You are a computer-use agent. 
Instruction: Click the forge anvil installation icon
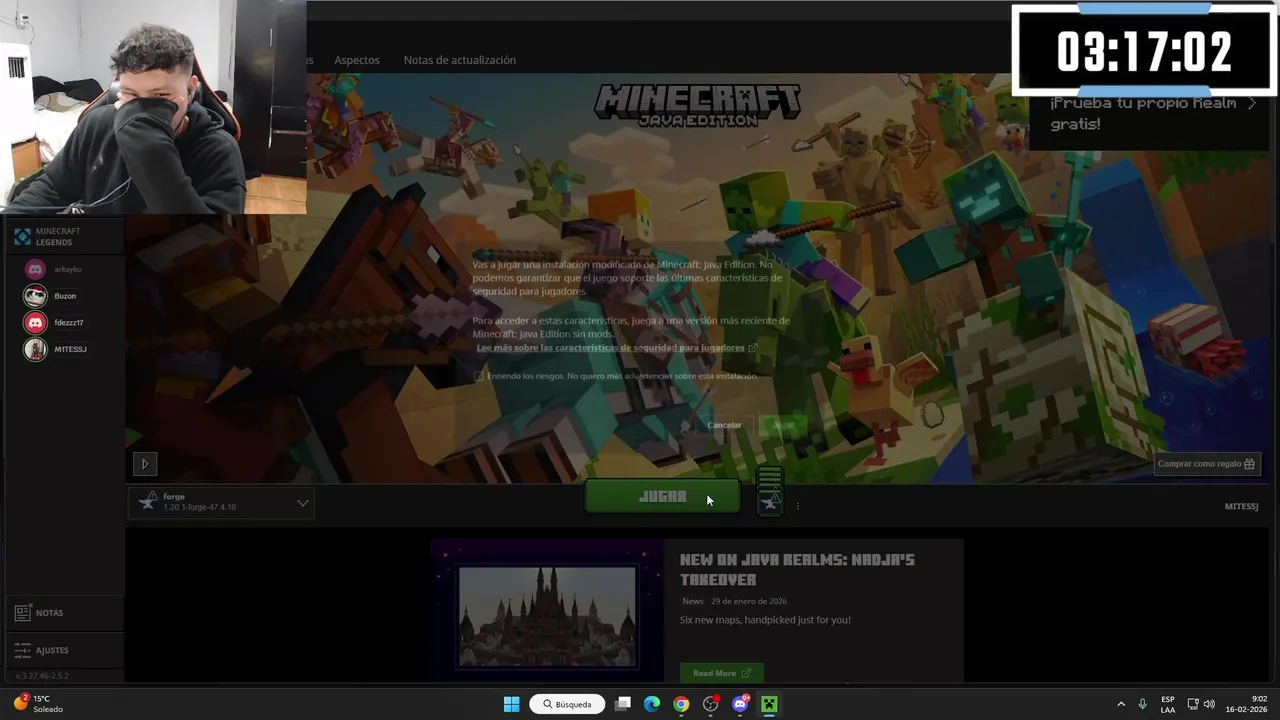[x=148, y=502]
